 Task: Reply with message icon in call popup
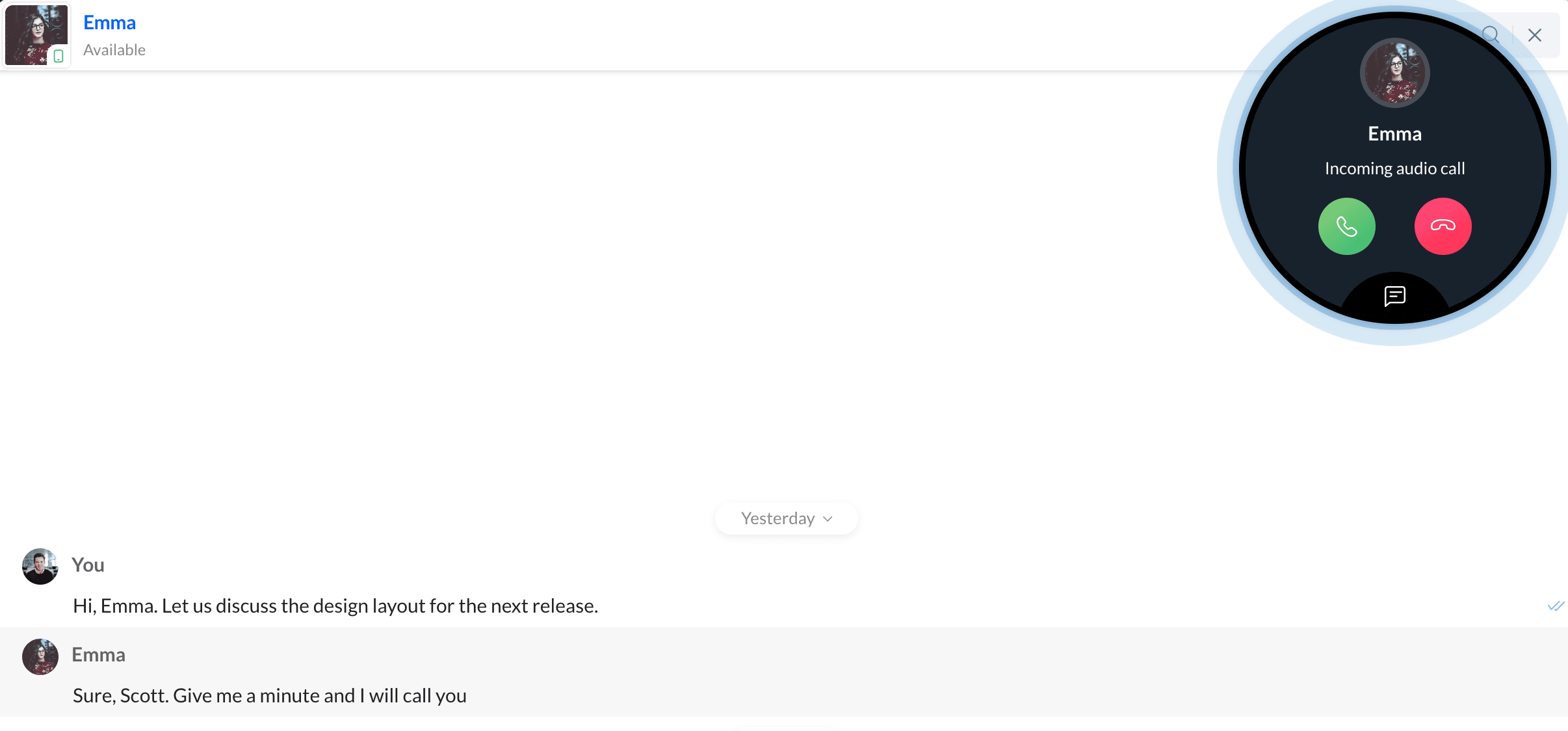click(1394, 296)
